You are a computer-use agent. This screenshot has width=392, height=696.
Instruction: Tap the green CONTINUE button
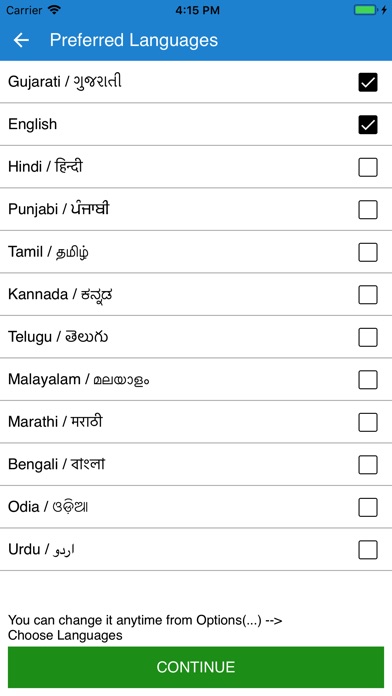196,667
